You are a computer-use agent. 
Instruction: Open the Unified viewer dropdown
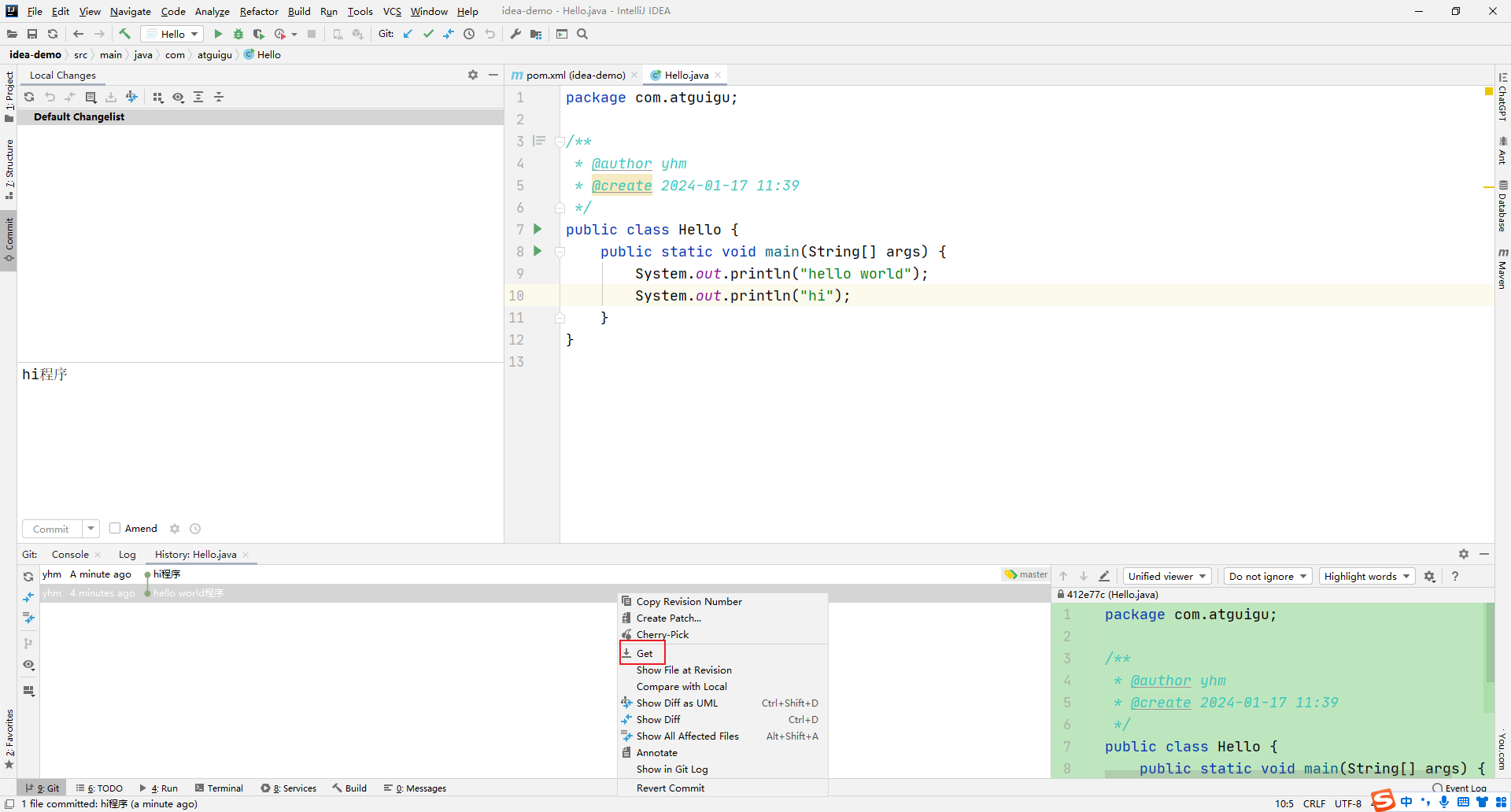(1167, 576)
